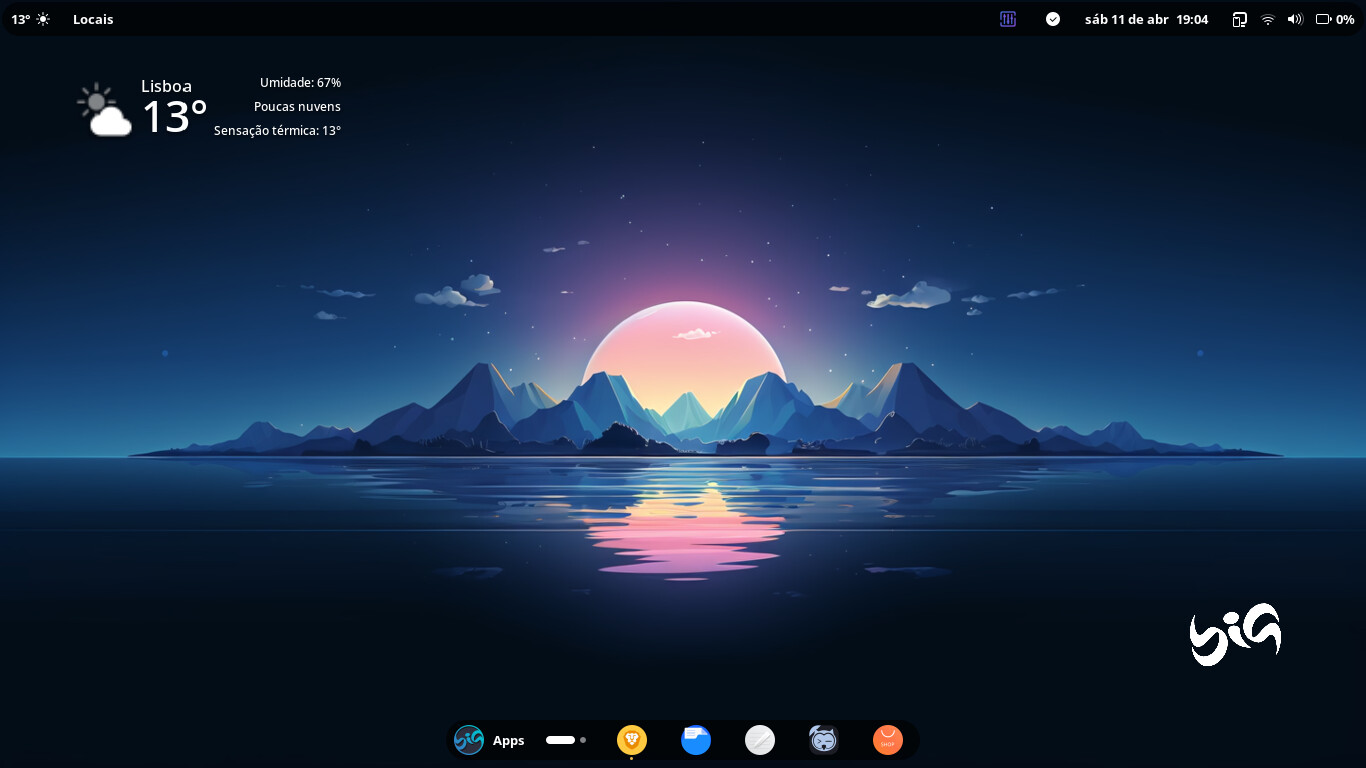The image size is (1366, 768).
Task: Click the battery 0% indicator
Action: [1335, 19]
